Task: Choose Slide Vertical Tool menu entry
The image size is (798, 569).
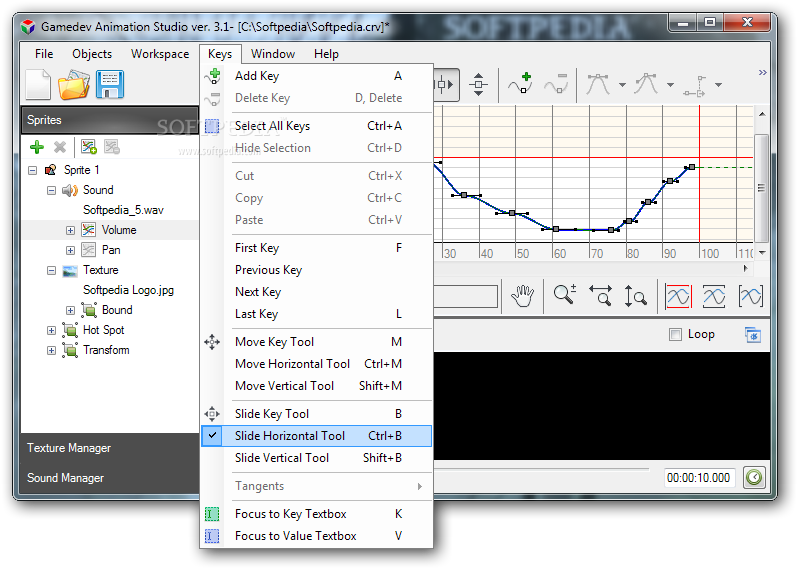Action: click(x=316, y=458)
